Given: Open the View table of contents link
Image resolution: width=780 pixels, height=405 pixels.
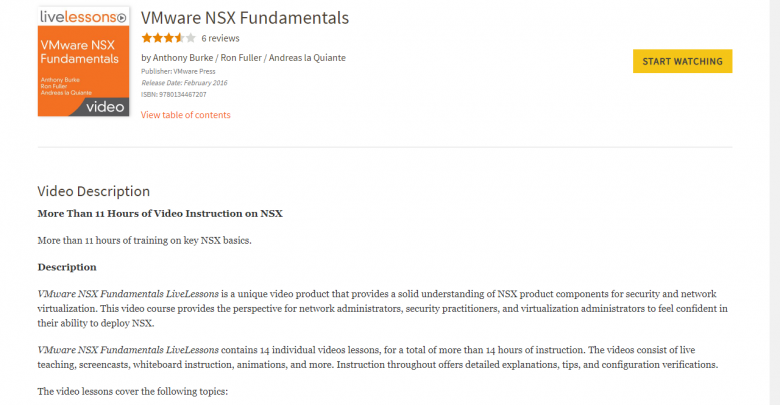Looking at the screenshot, I should [186, 115].
